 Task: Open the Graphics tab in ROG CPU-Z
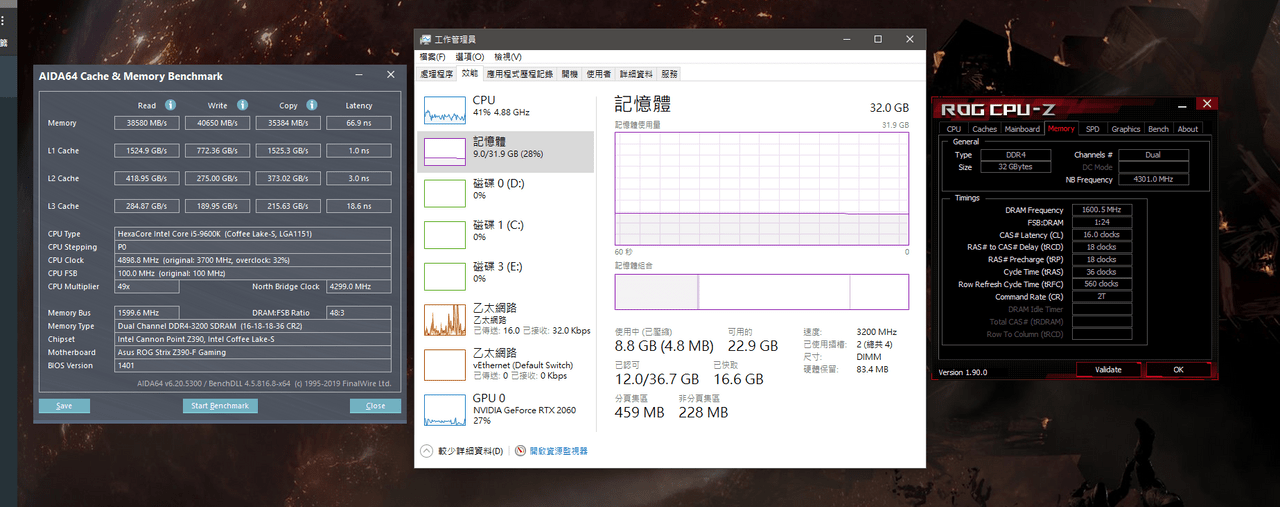(x=1126, y=129)
